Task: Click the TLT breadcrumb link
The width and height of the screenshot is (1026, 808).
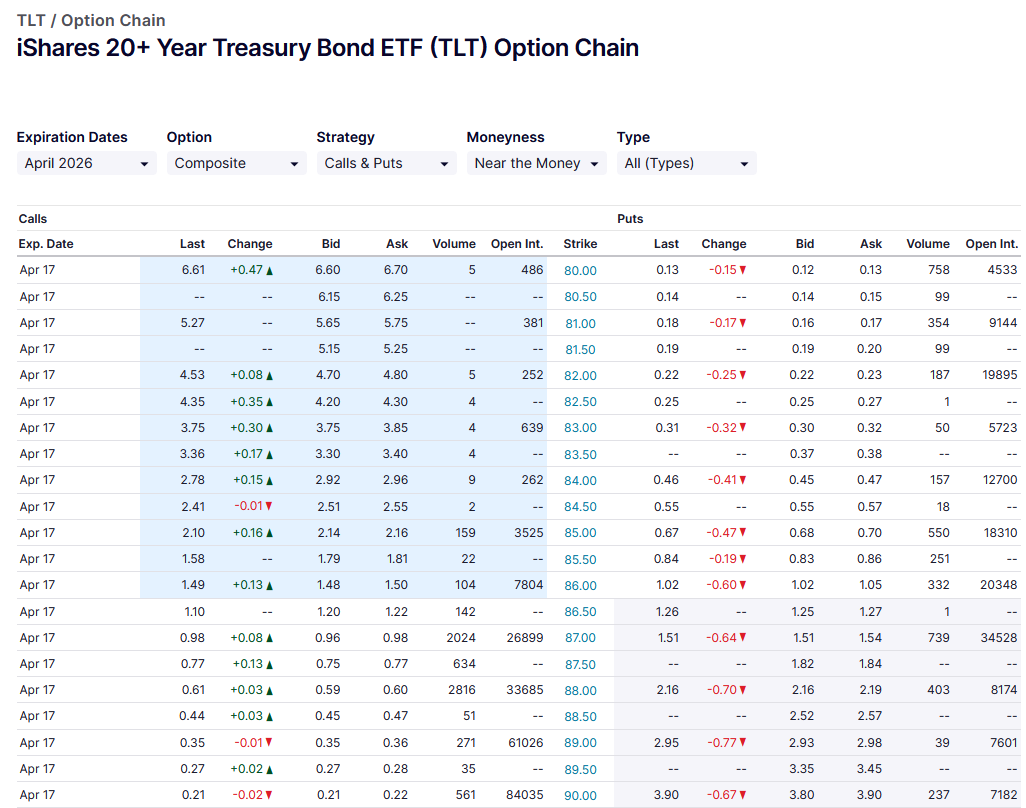Action: pyautogui.click(x=31, y=20)
